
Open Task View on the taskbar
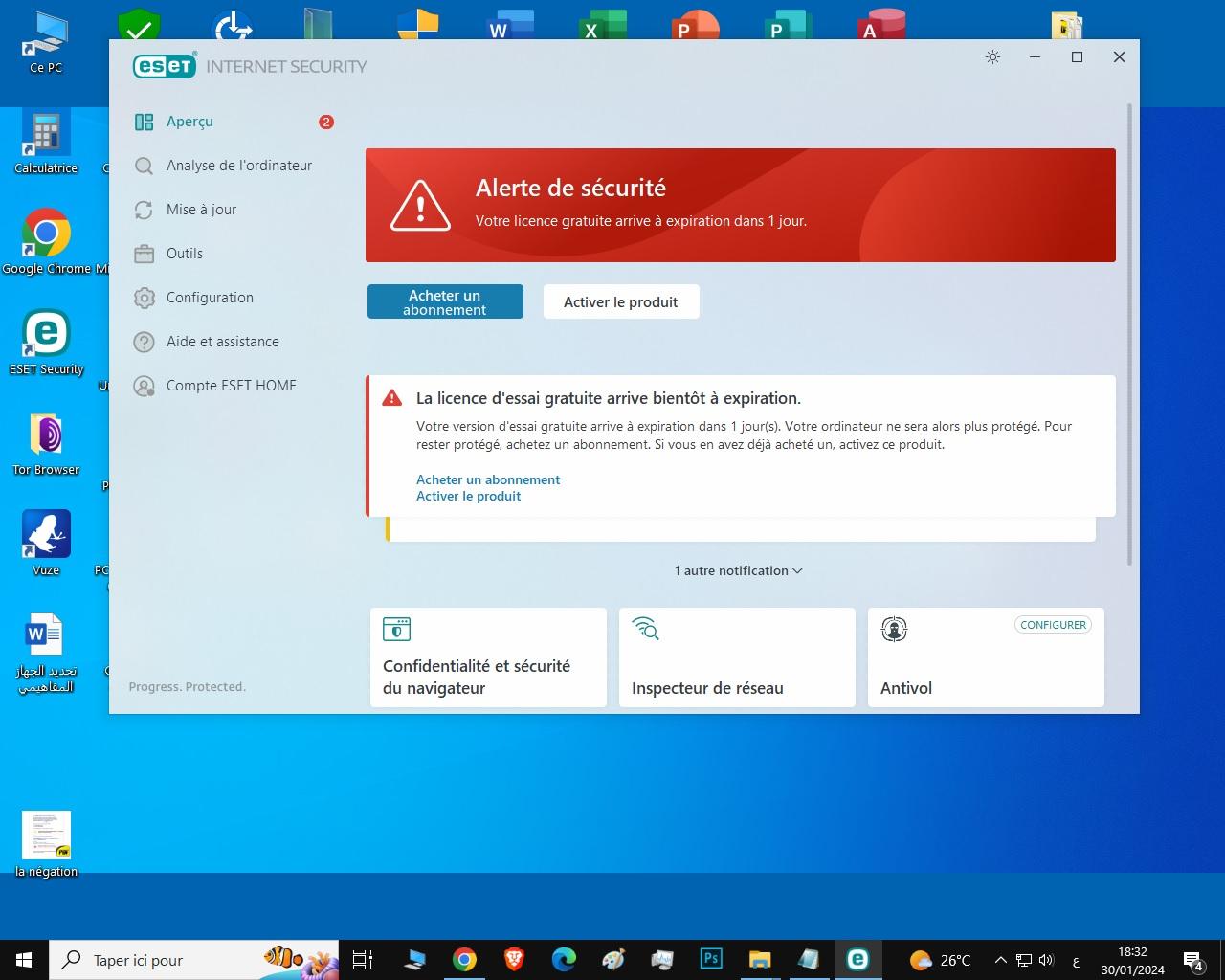coord(364,960)
